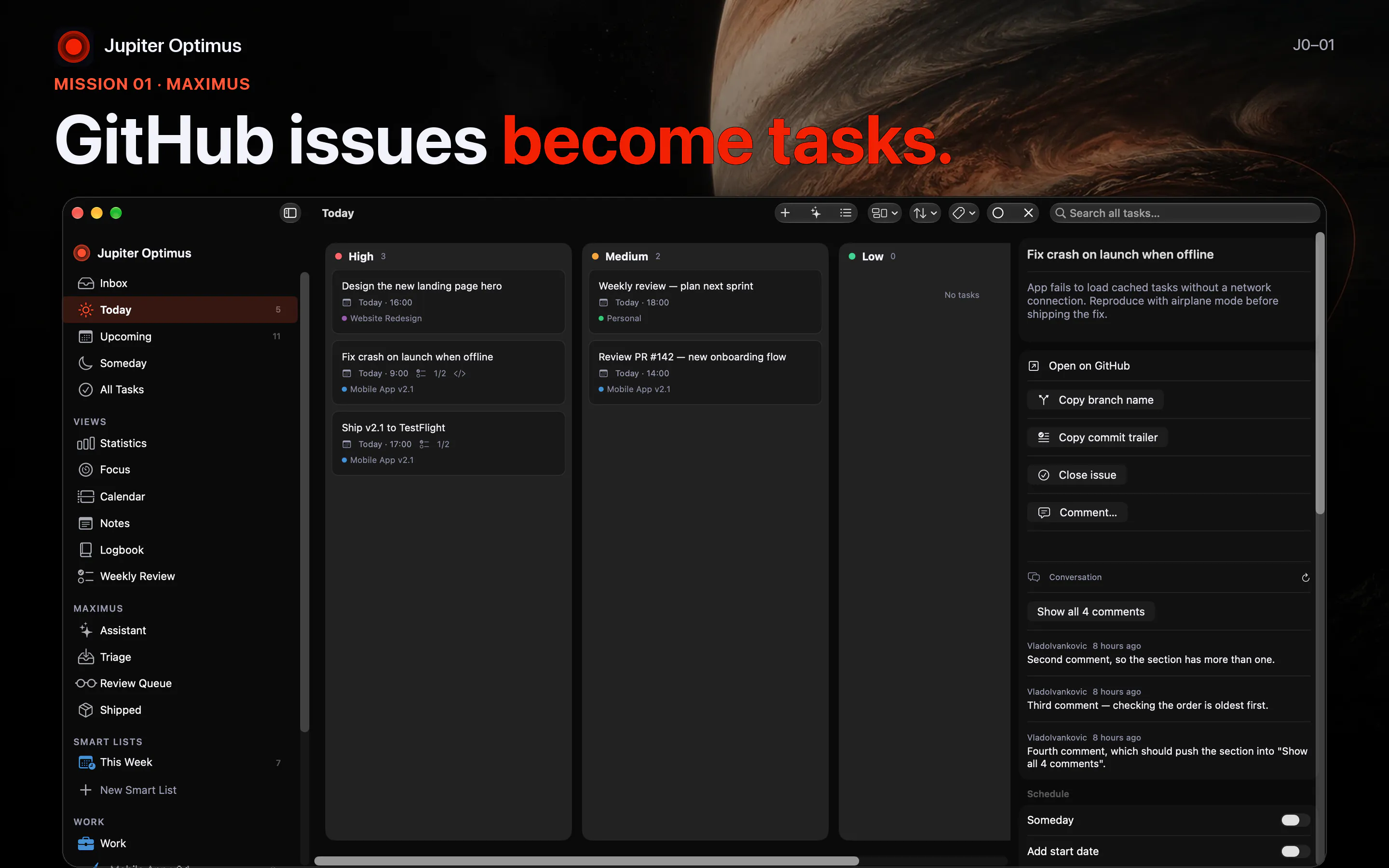Click the sparkle assistant toolbar icon
The width and height of the screenshot is (1389, 868).
tap(816, 213)
